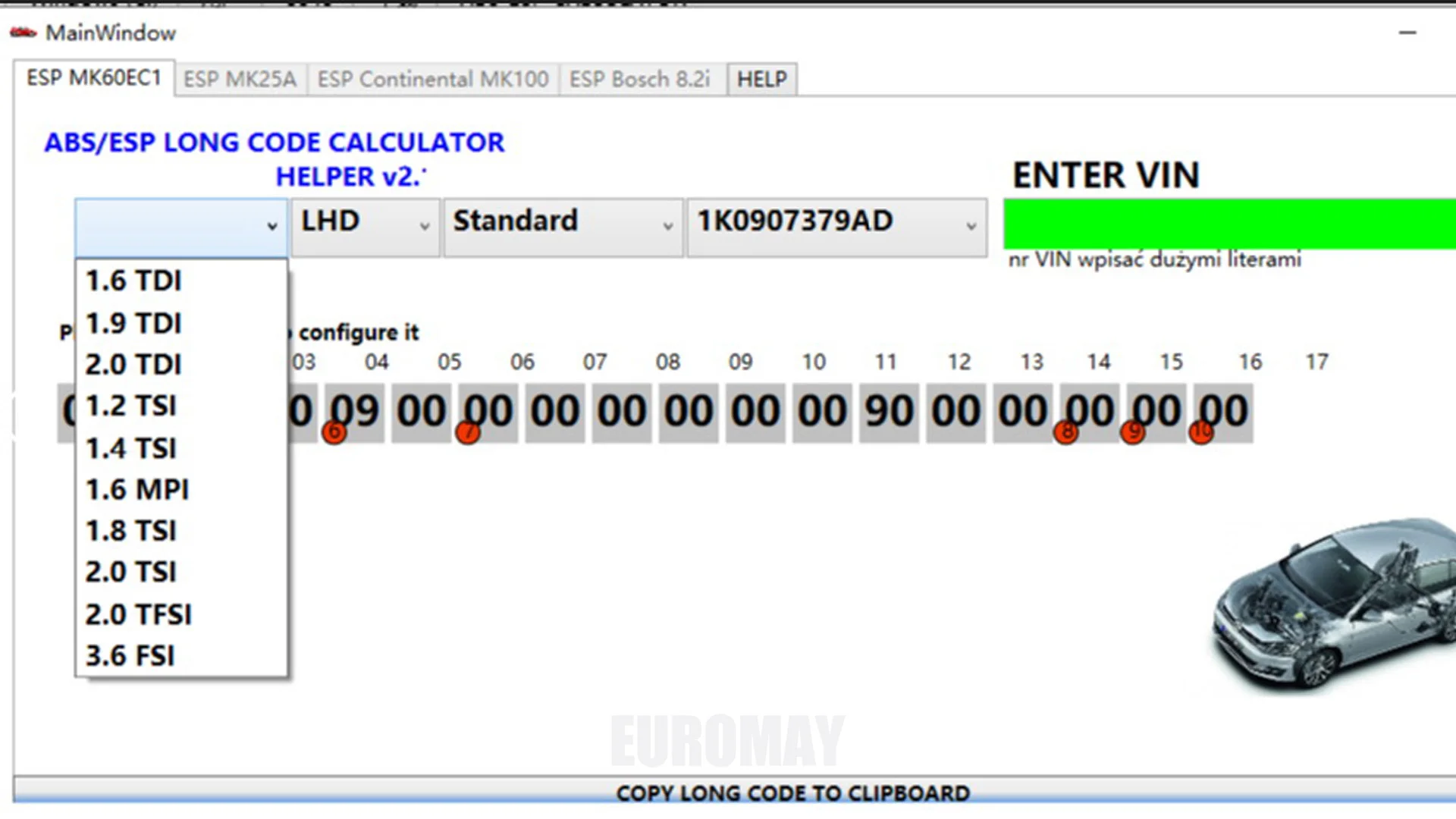This screenshot has height=819, width=1456.
Task: Choose 1.4 TSI in the dropdown list
Action: click(x=181, y=448)
